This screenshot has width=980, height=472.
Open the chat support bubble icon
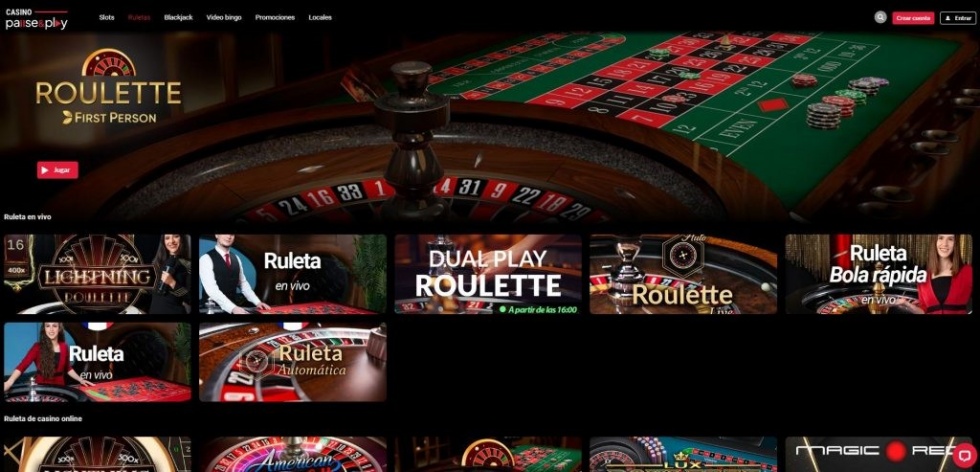tap(965, 453)
